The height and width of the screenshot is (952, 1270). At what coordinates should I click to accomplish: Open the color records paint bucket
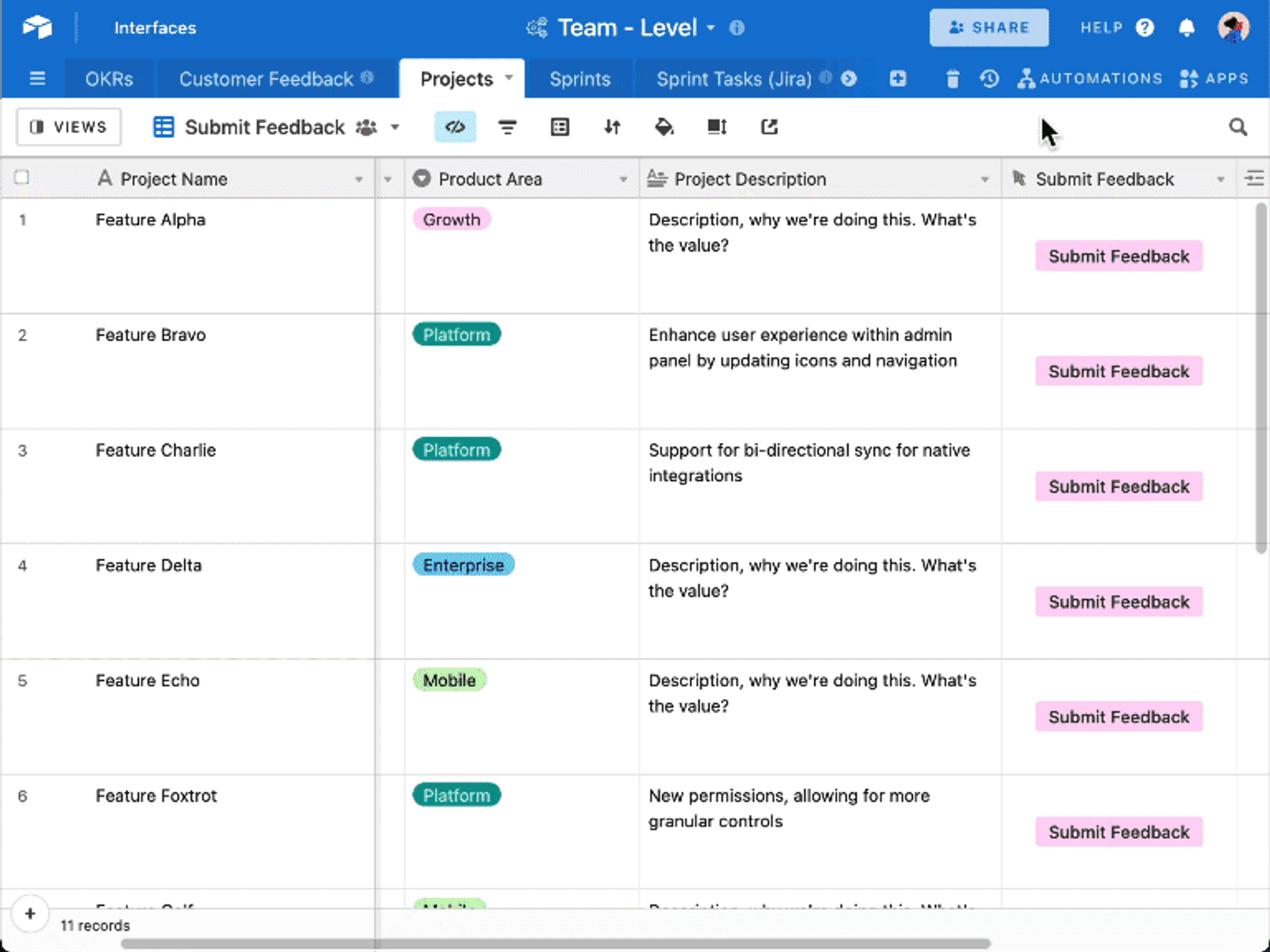[664, 127]
